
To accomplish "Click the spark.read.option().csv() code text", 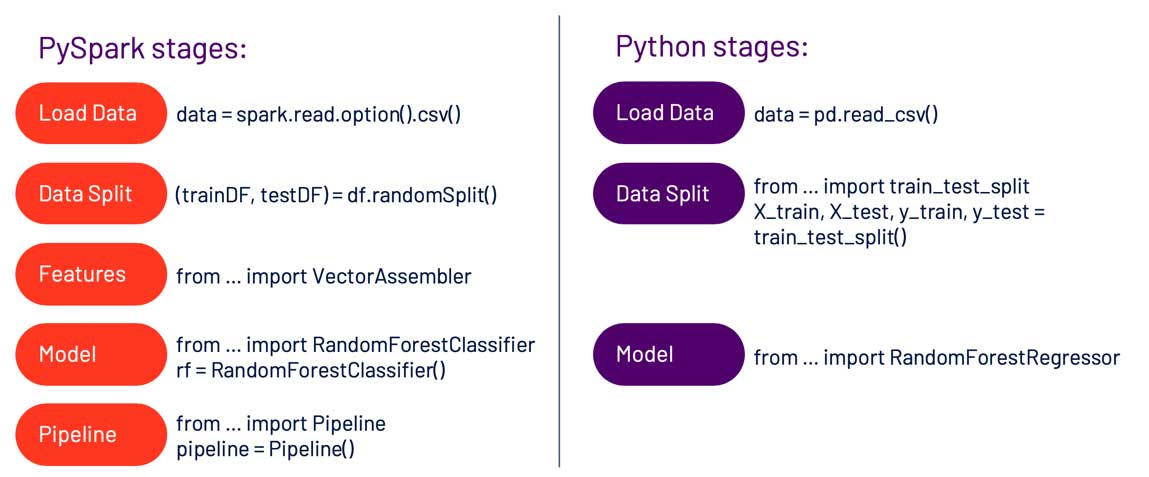I will pyautogui.click(x=319, y=114).
